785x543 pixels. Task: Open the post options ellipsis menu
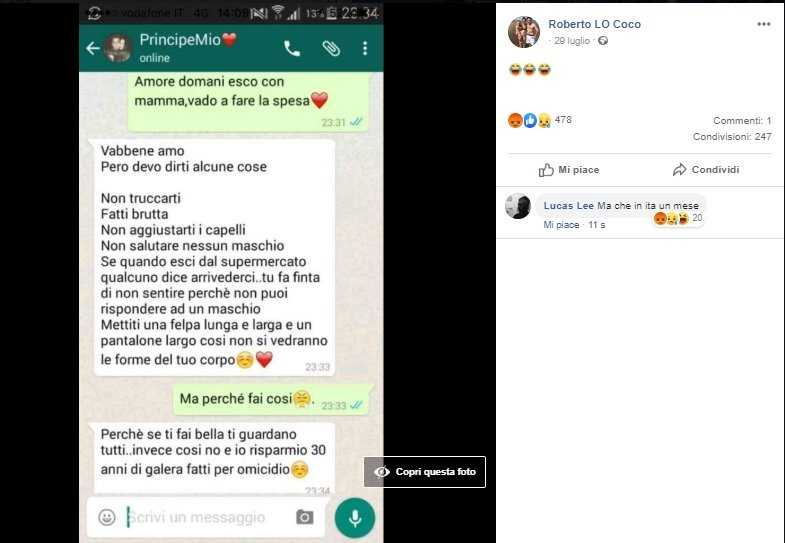(x=763, y=24)
